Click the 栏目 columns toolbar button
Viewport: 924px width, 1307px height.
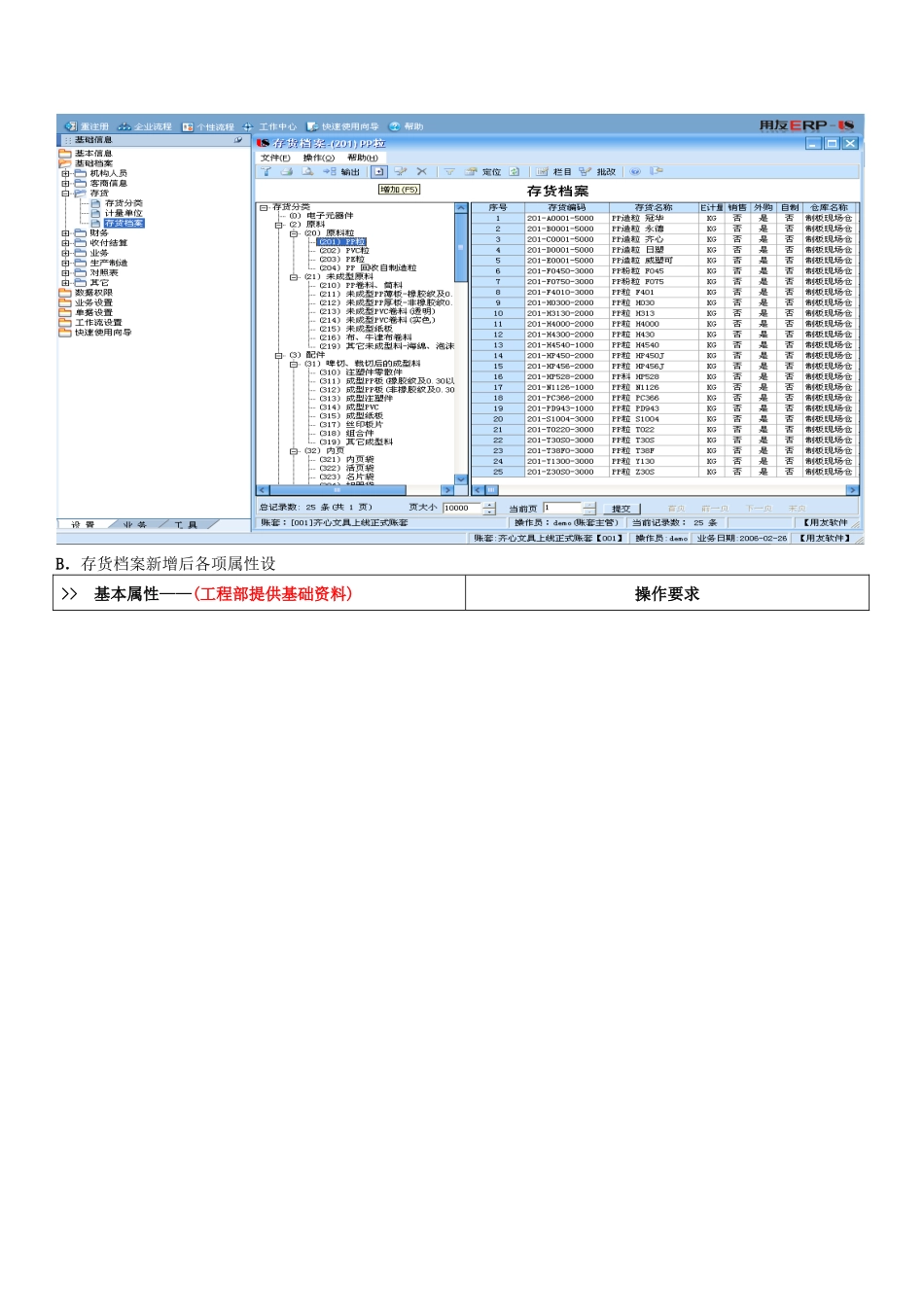point(554,171)
